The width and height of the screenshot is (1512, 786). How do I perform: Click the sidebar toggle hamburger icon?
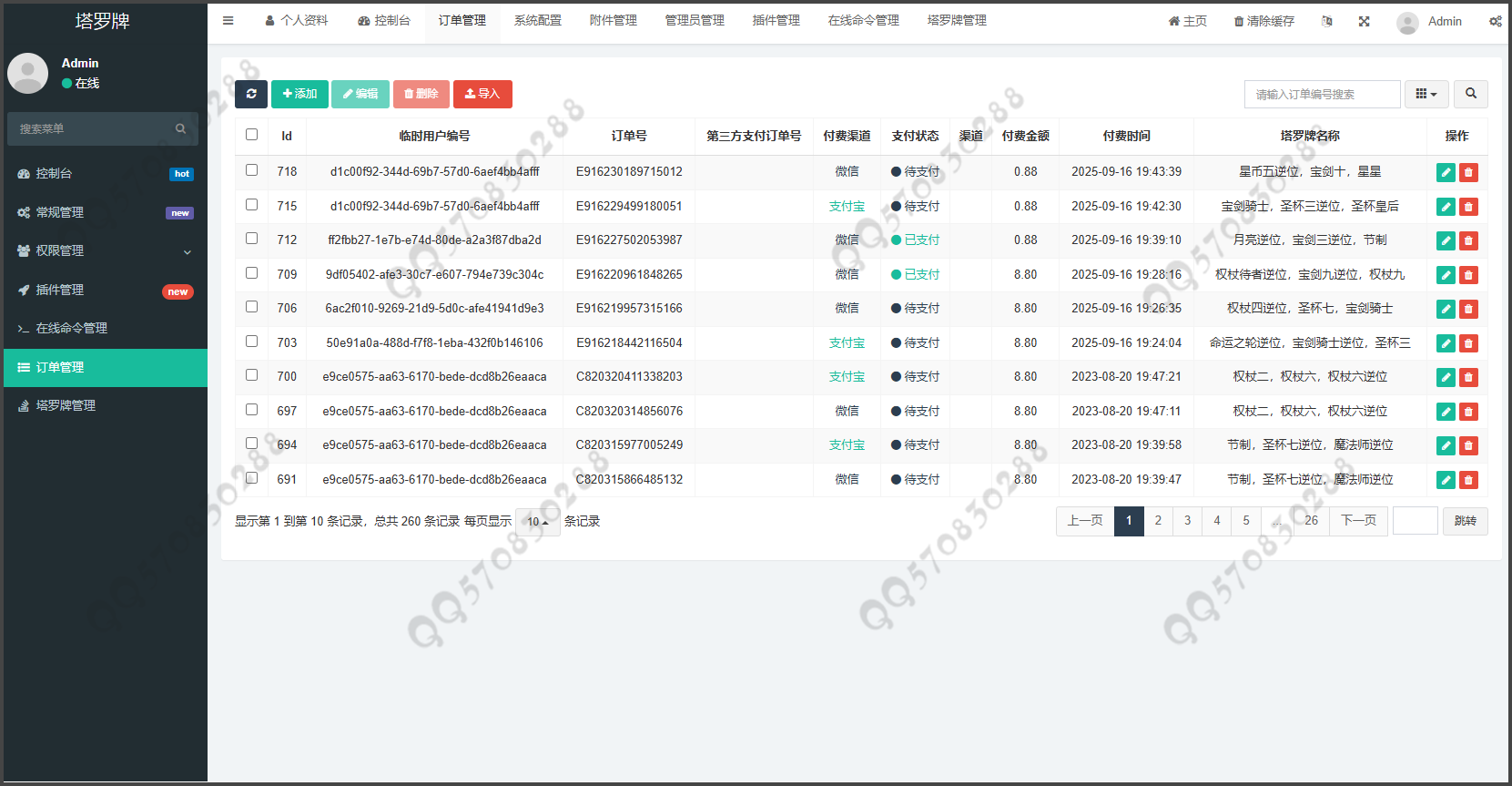[x=228, y=21]
